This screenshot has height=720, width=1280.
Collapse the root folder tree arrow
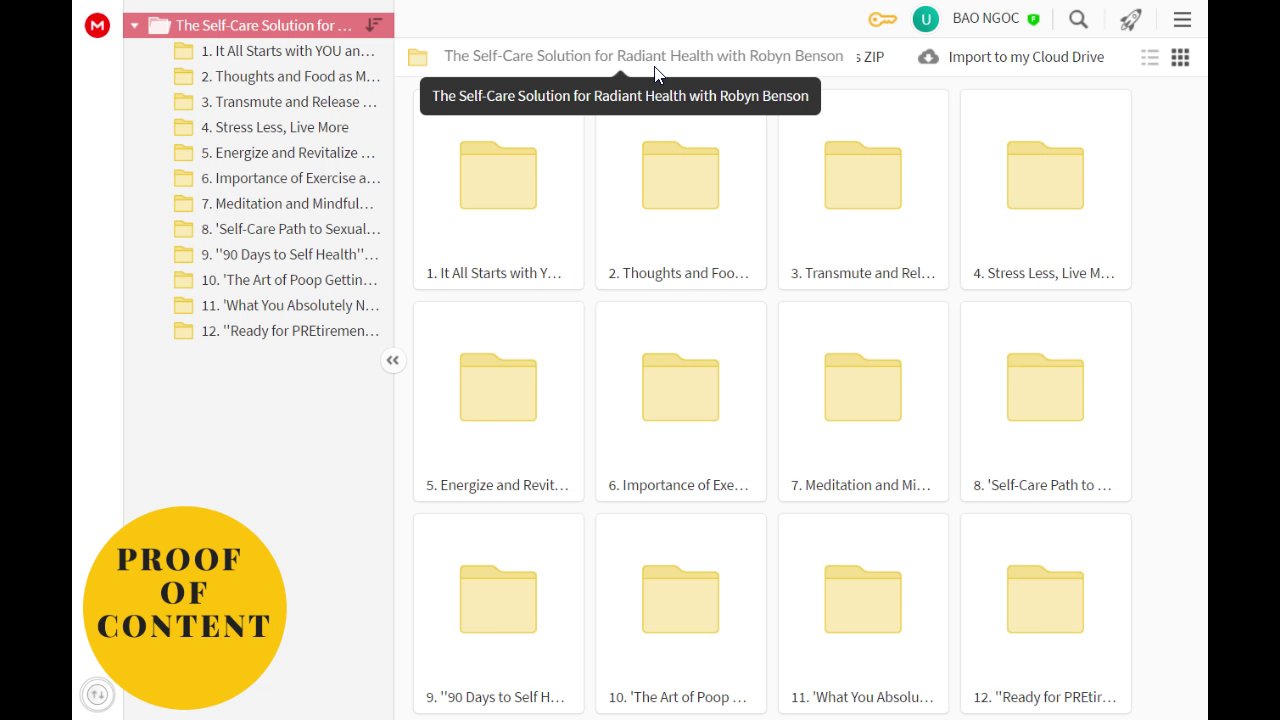[x=134, y=26]
